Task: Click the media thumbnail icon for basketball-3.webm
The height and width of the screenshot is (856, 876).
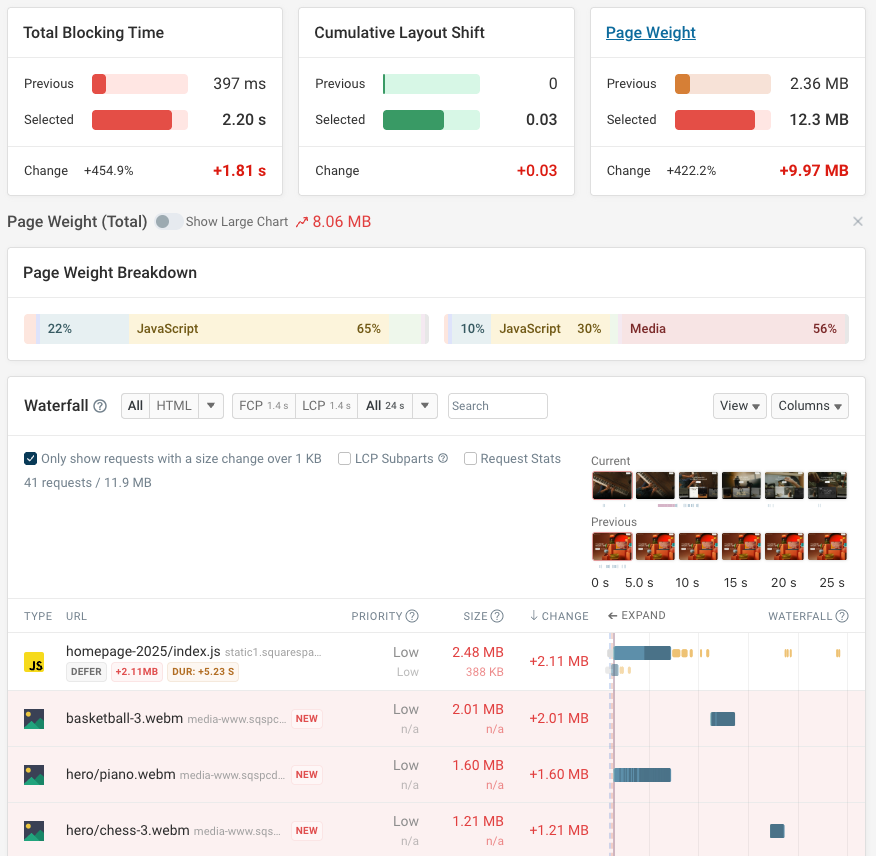Action: (35, 718)
